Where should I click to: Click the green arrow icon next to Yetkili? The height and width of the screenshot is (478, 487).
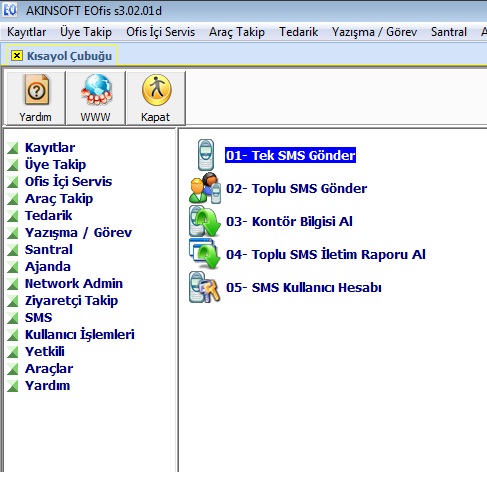(13, 352)
